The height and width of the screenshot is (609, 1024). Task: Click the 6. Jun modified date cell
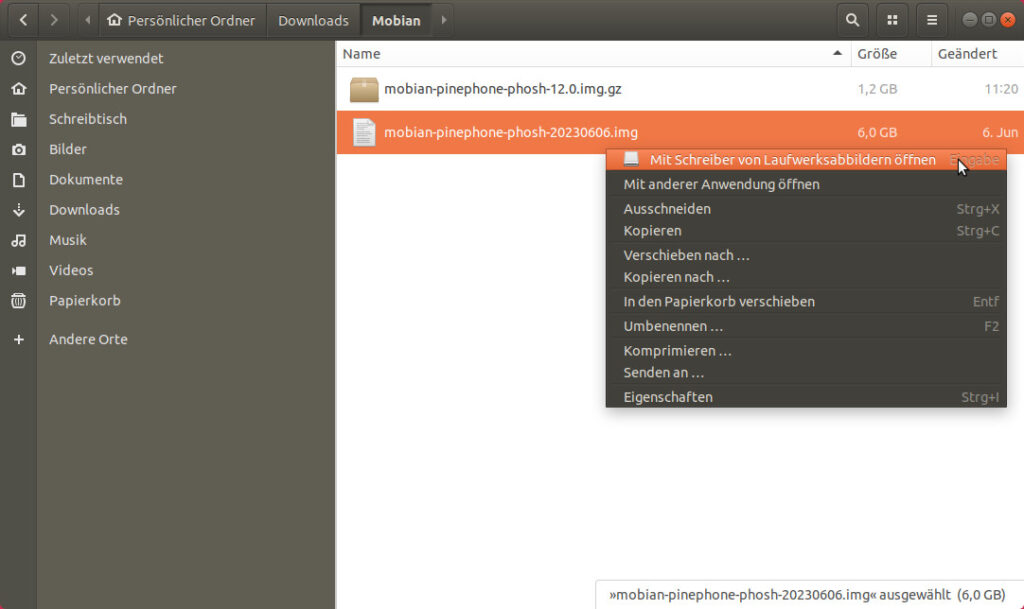[x=1000, y=133]
